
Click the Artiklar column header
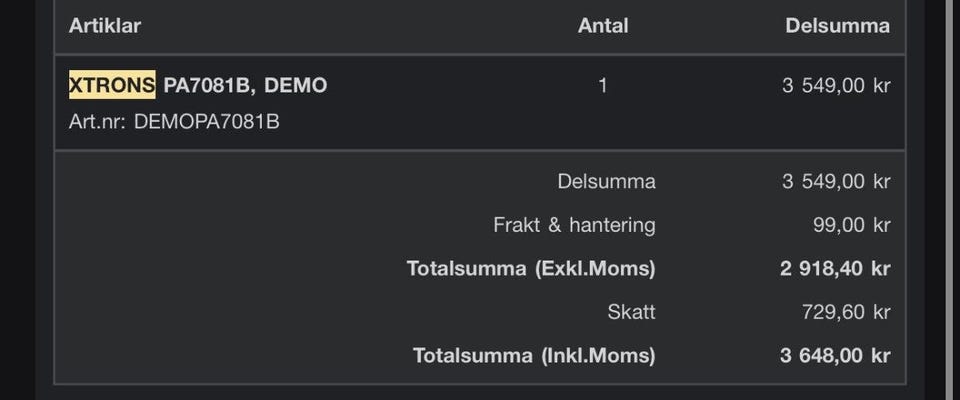point(105,26)
